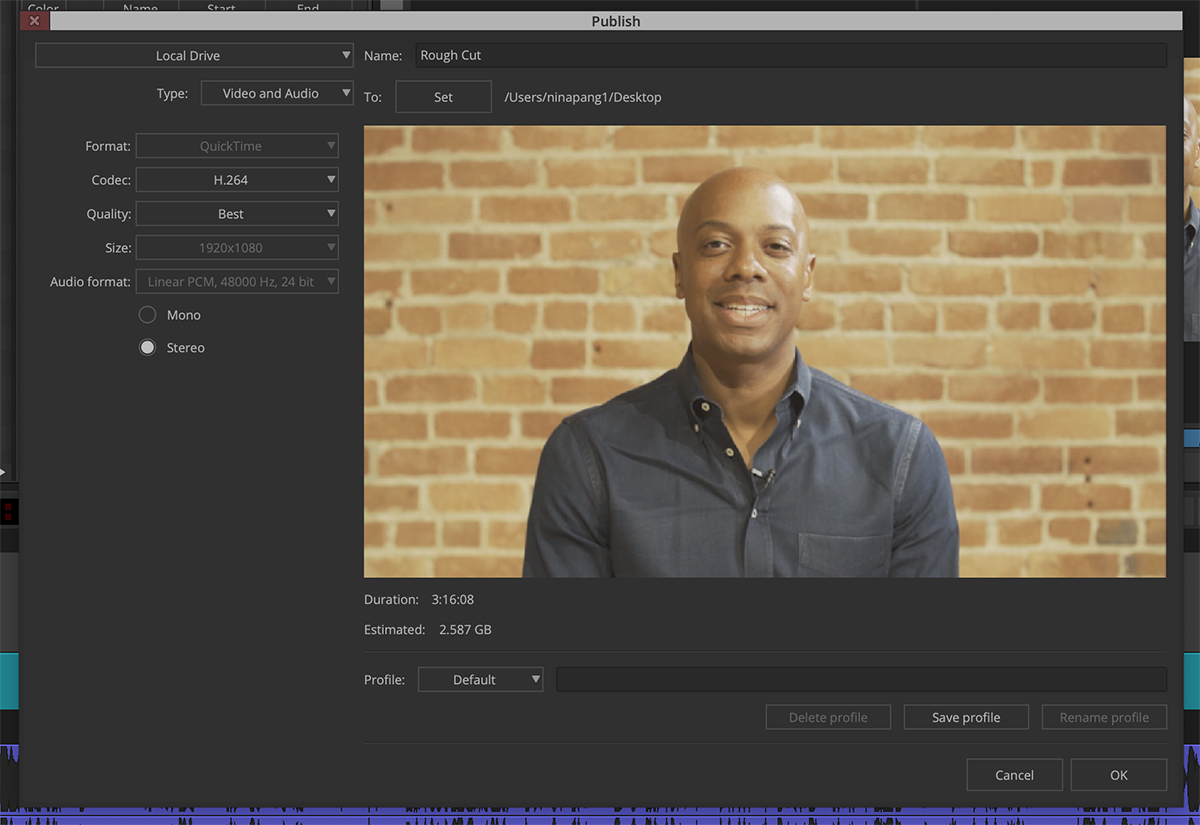This screenshot has height=825, width=1200.
Task: Open the Quality dropdown set to Best
Action: point(237,213)
